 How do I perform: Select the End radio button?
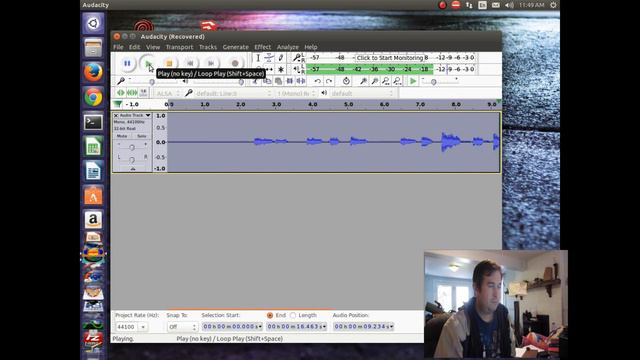[x=270, y=315]
